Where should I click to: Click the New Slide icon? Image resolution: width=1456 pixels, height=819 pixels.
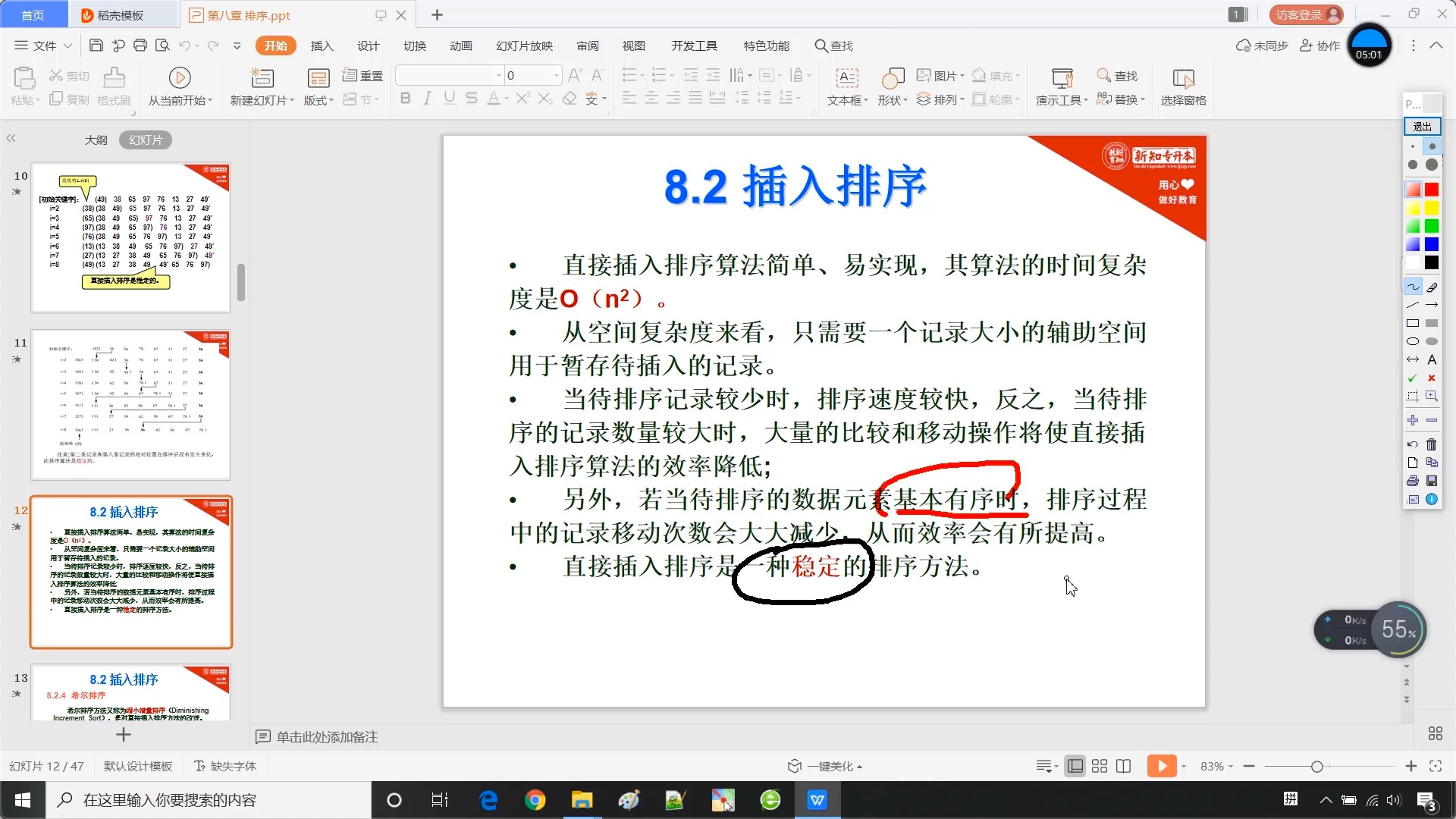[262, 77]
